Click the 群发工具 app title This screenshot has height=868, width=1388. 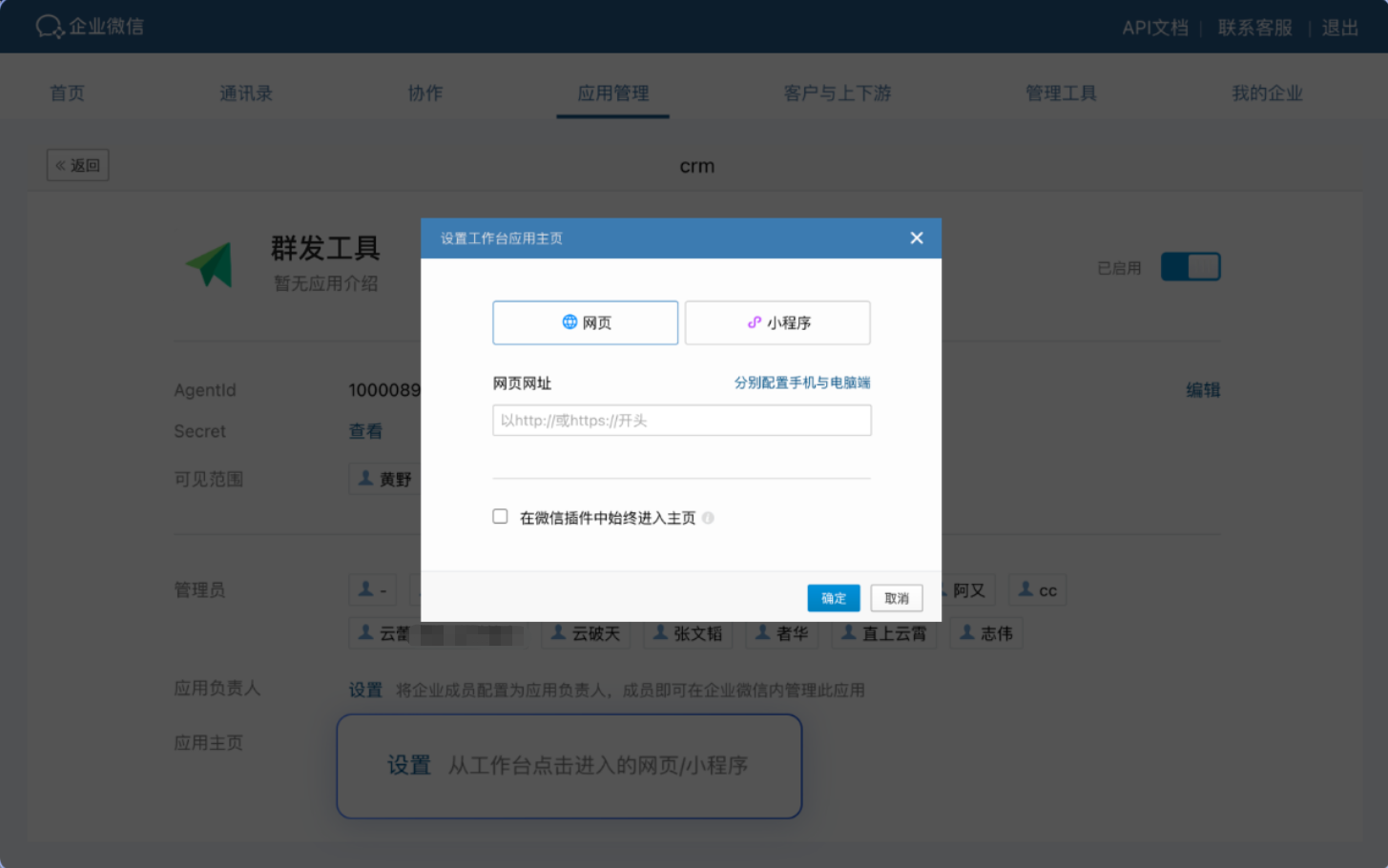(325, 248)
